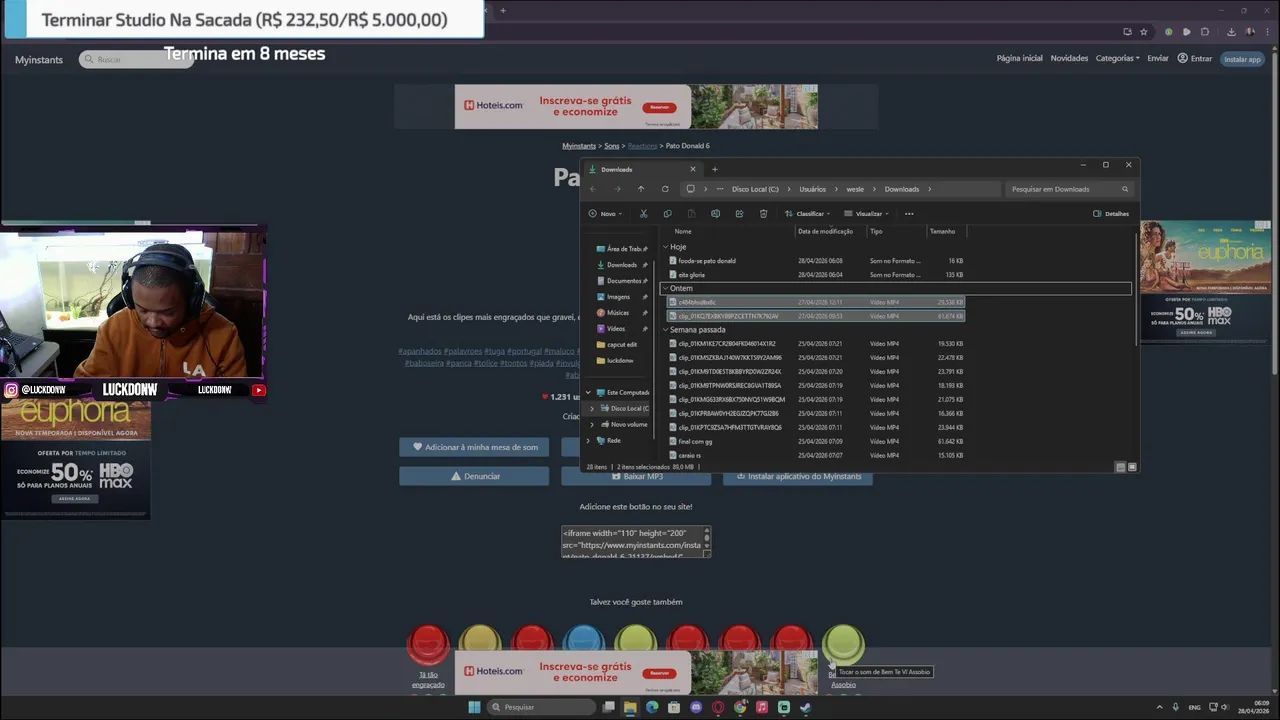Image resolution: width=1280 pixels, height=720 pixels.
Task: Click Instalar aplicativo do Myinstants button
Action: click(798, 477)
